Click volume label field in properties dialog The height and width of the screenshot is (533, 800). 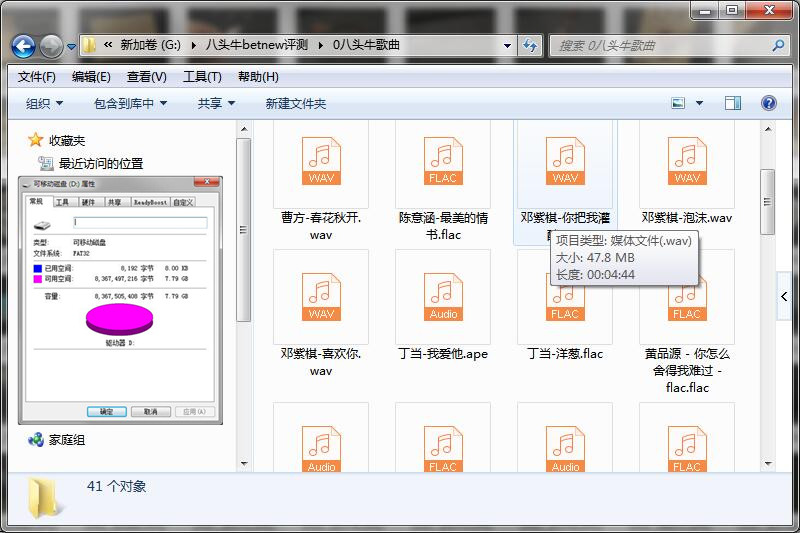[140, 222]
